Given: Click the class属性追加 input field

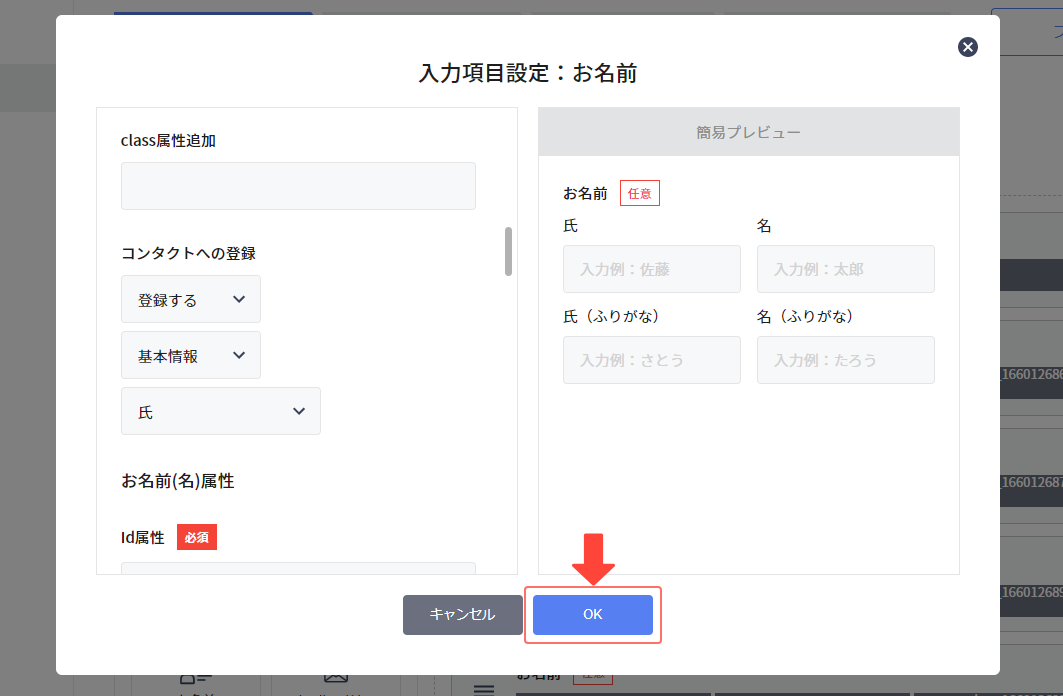Looking at the screenshot, I should point(298,186).
